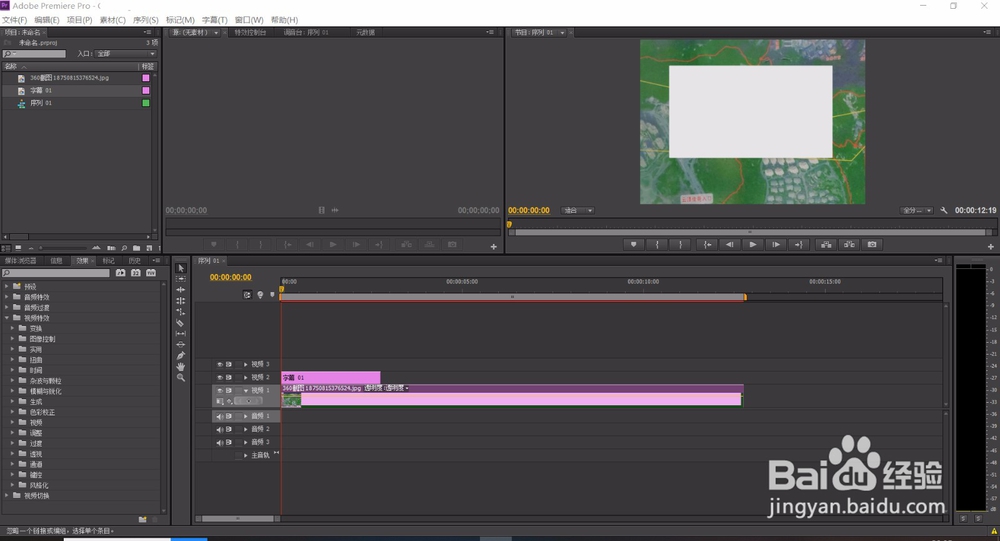
Task: Open program monitor wrench settings
Action: [x=944, y=211]
